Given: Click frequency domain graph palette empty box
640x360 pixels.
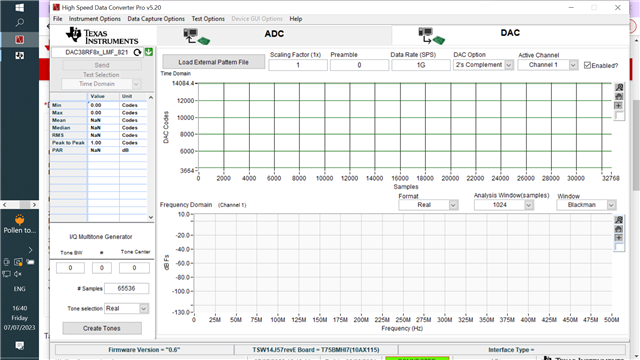Looking at the screenshot, I should (x=619, y=247).
